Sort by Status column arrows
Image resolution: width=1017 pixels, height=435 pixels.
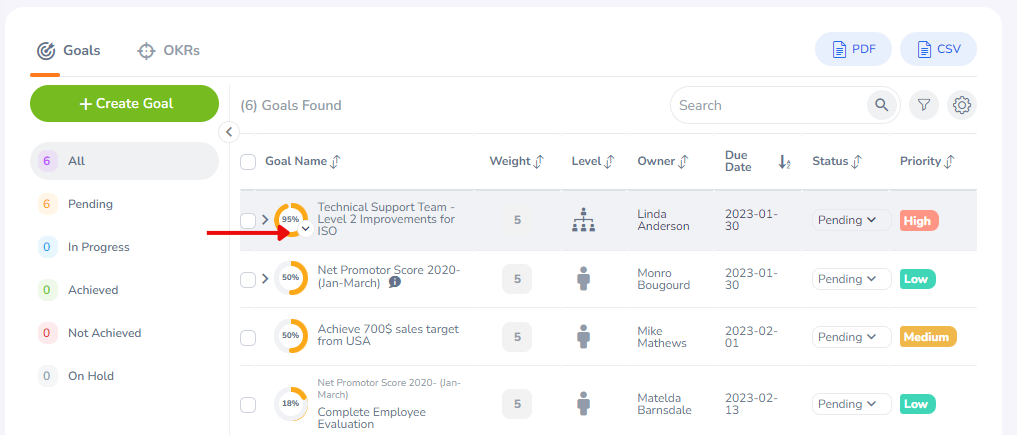tap(856, 161)
